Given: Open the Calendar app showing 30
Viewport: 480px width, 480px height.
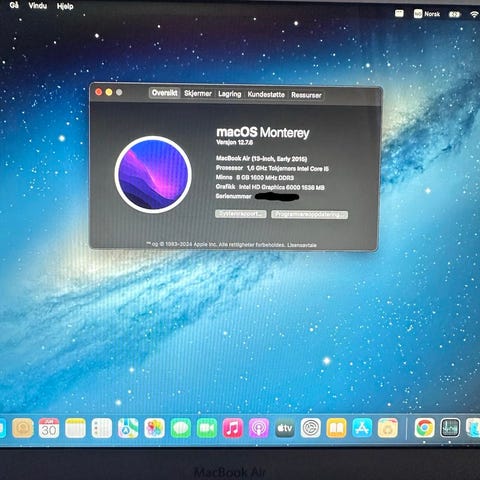Looking at the screenshot, I should [49, 428].
